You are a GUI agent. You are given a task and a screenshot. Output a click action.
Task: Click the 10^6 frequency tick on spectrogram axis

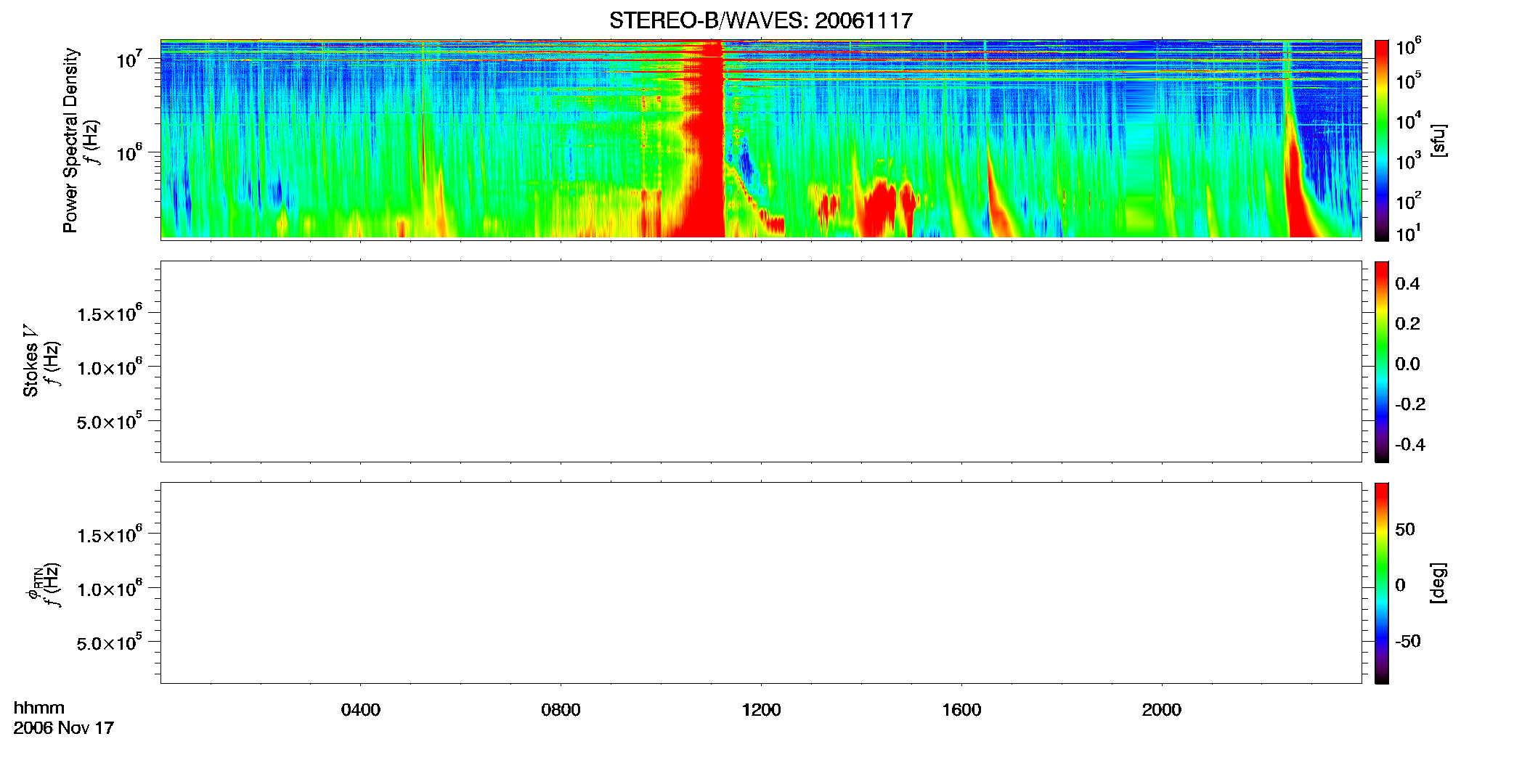(x=130, y=152)
